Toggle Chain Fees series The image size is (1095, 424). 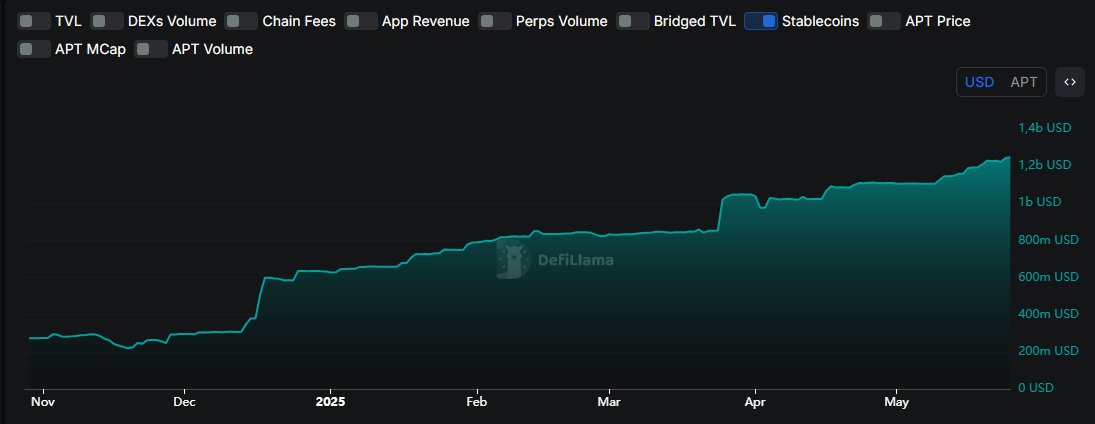[242, 21]
